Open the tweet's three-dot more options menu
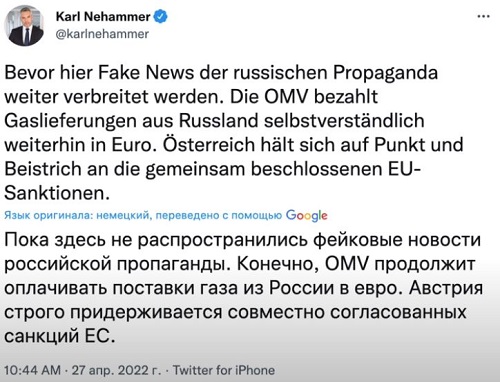 coord(483,16)
